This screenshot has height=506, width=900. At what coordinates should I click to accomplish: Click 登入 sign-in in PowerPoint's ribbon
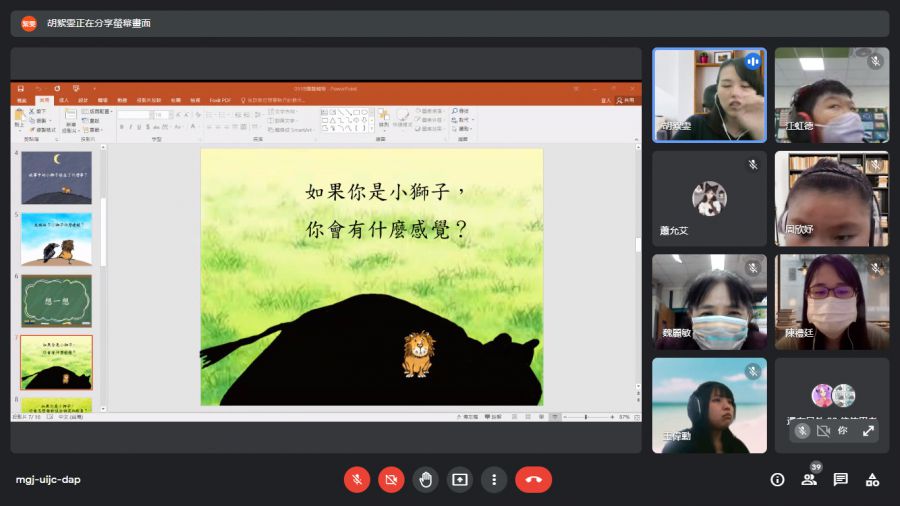606,100
